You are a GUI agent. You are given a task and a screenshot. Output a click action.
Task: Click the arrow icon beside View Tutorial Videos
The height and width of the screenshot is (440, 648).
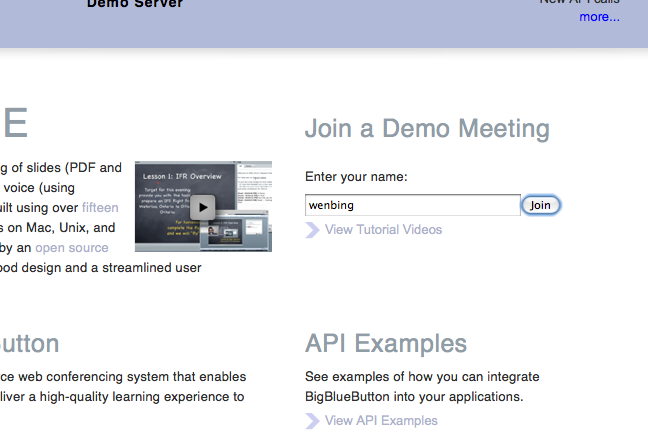pyautogui.click(x=312, y=230)
